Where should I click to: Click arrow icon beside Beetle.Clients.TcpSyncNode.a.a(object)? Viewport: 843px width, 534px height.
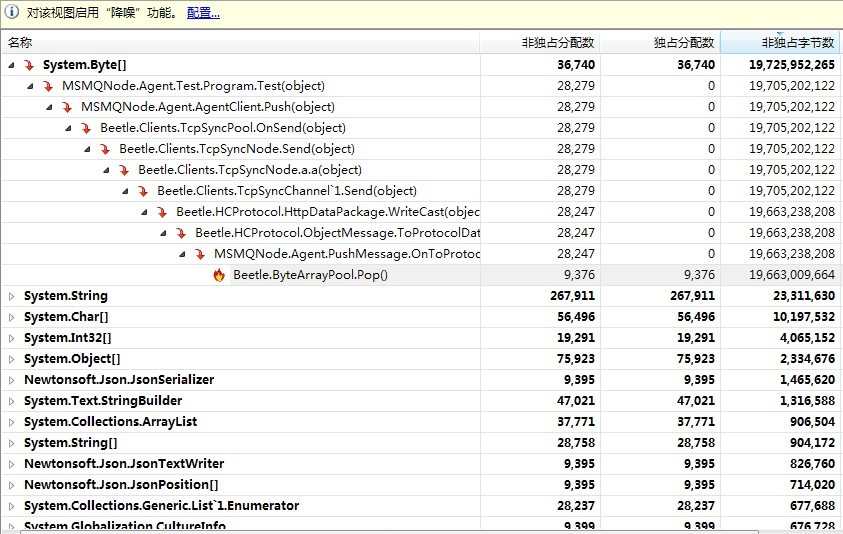(x=124, y=170)
